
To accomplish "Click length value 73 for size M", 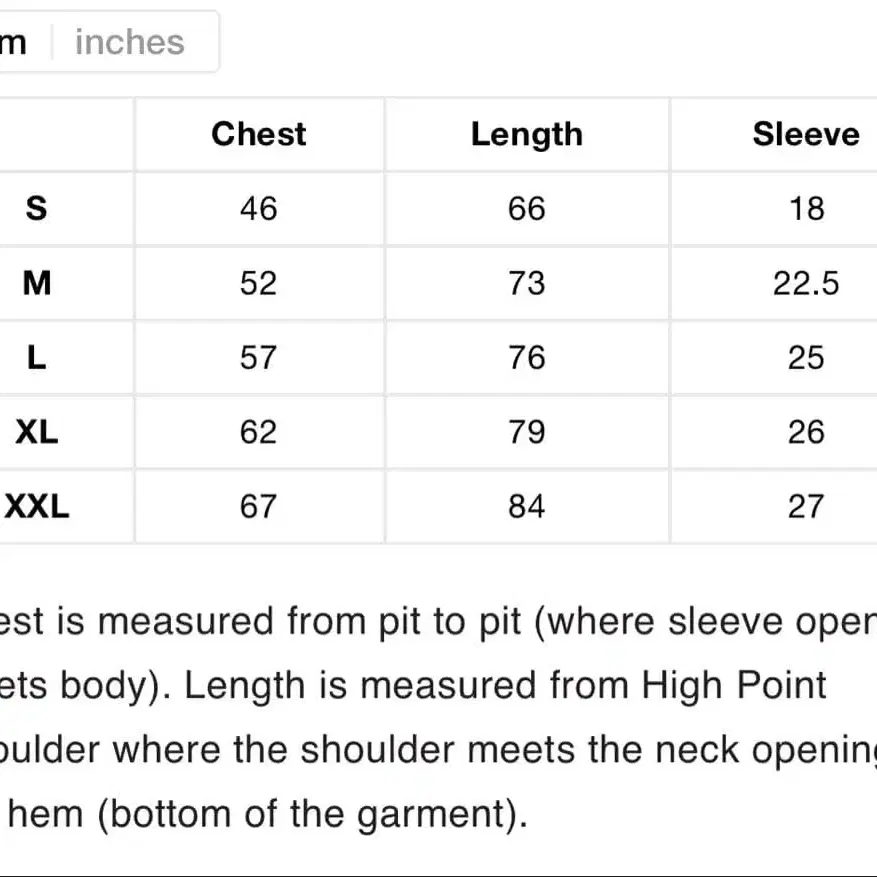I will (526, 283).
